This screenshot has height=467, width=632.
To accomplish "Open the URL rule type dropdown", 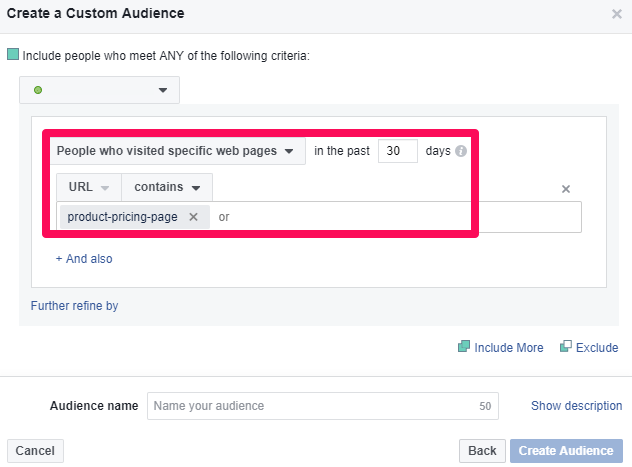I will [x=89, y=187].
